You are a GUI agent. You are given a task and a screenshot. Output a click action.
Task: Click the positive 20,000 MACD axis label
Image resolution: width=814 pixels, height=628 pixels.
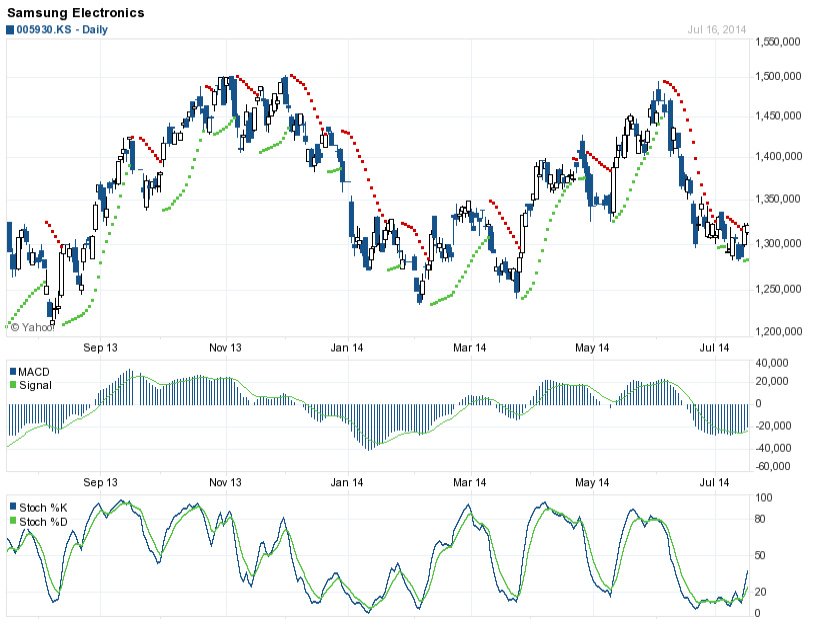coord(772,381)
